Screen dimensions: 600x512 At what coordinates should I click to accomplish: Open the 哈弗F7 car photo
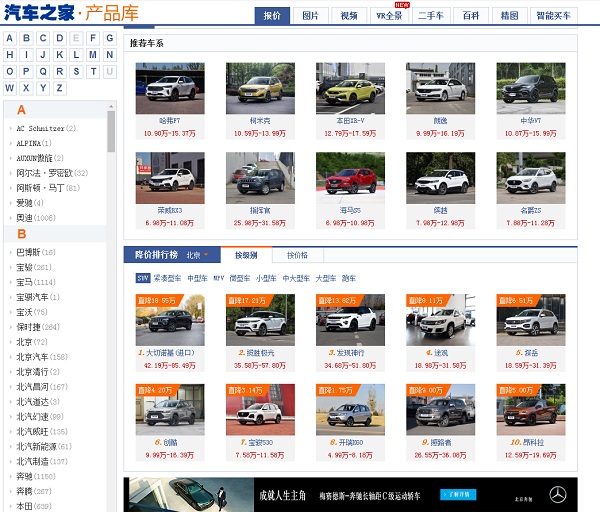click(170, 88)
